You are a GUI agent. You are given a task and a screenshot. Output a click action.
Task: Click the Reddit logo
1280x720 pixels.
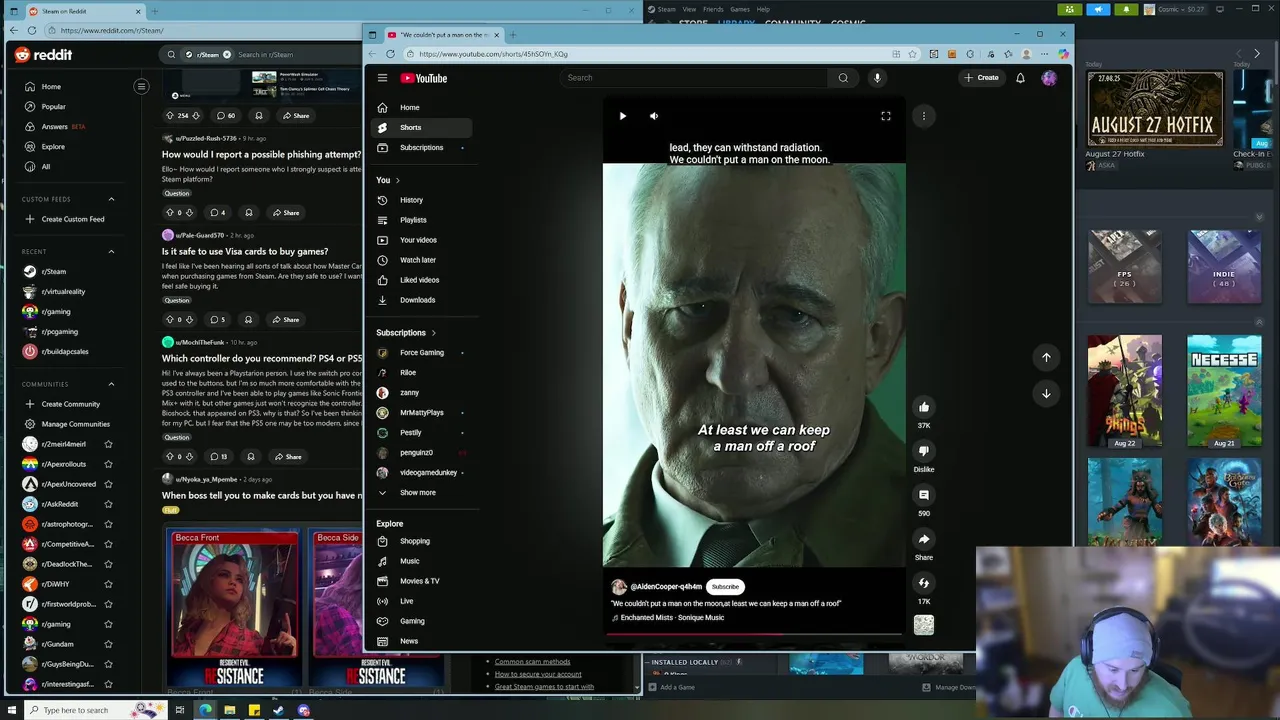43,55
